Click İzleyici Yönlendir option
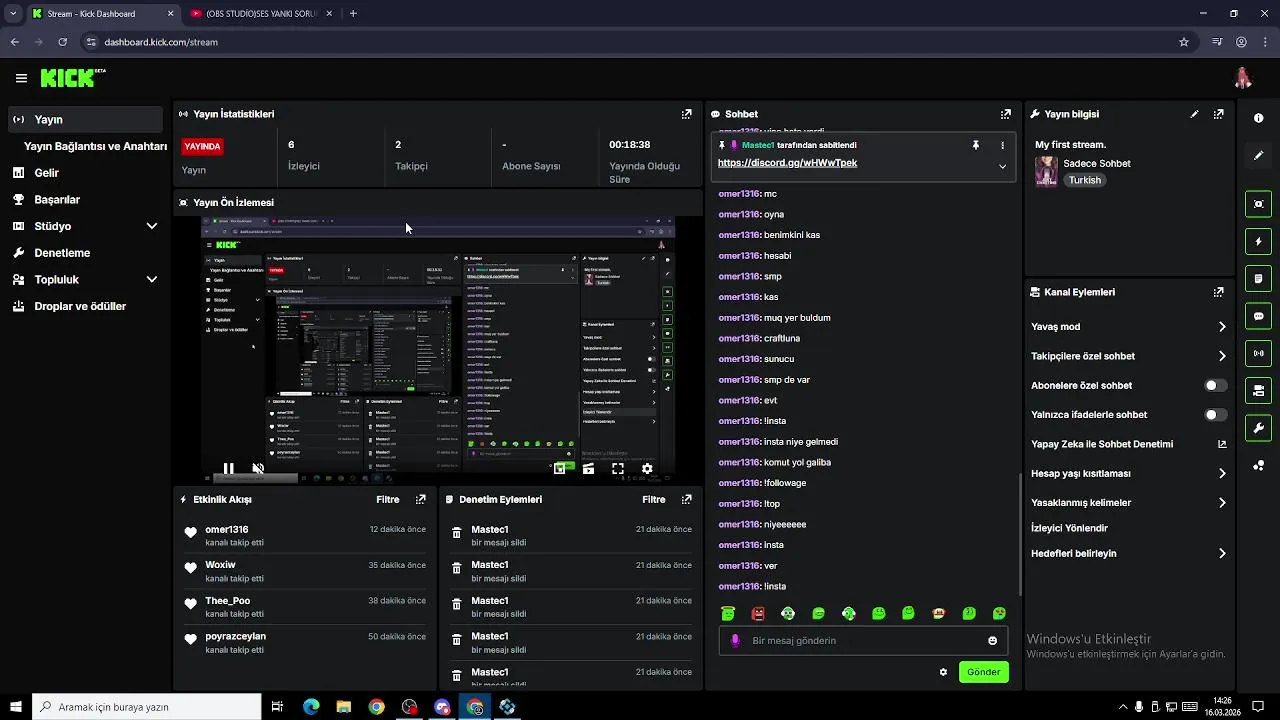This screenshot has width=1280, height=720. [1069, 528]
